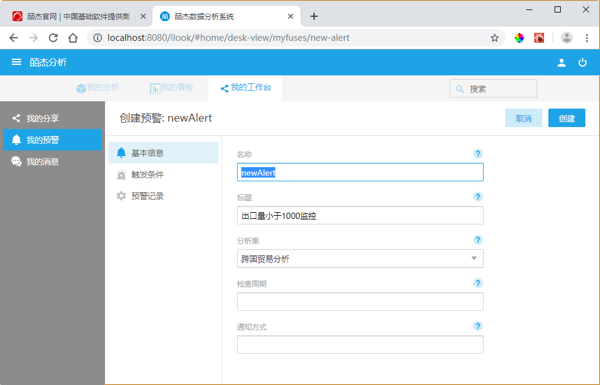Click the 名称 input with newAlert
This screenshot has height=385, width=600.
tap(360, 172)
